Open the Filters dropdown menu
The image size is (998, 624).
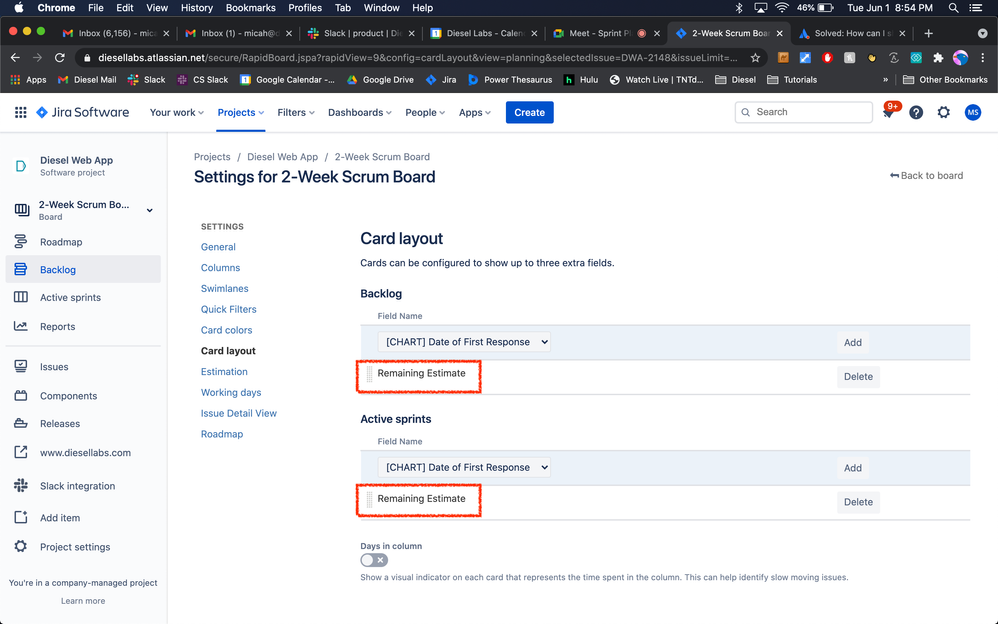click(296, 113)
